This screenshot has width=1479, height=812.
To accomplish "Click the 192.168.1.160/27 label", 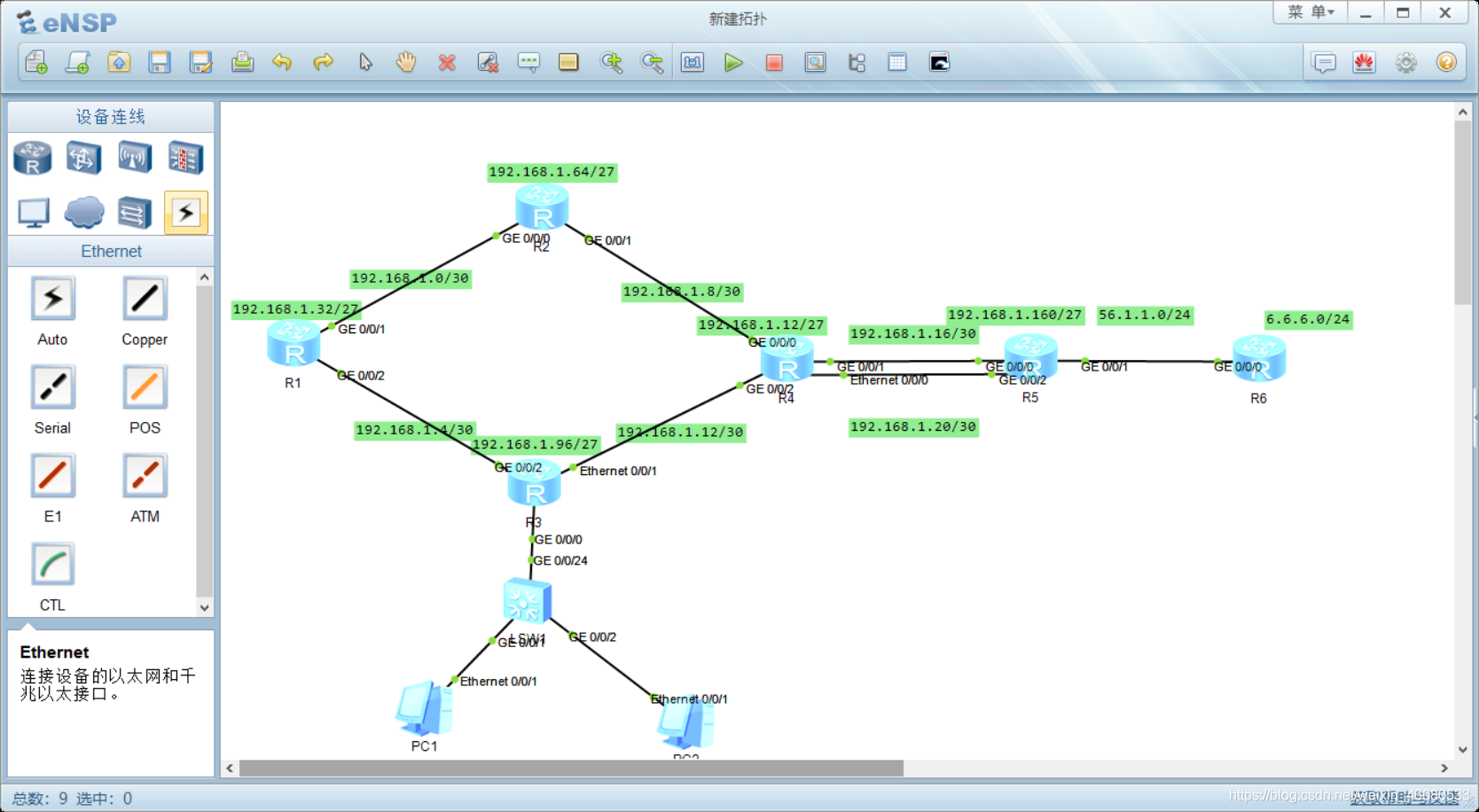I will coord(1015,315).
